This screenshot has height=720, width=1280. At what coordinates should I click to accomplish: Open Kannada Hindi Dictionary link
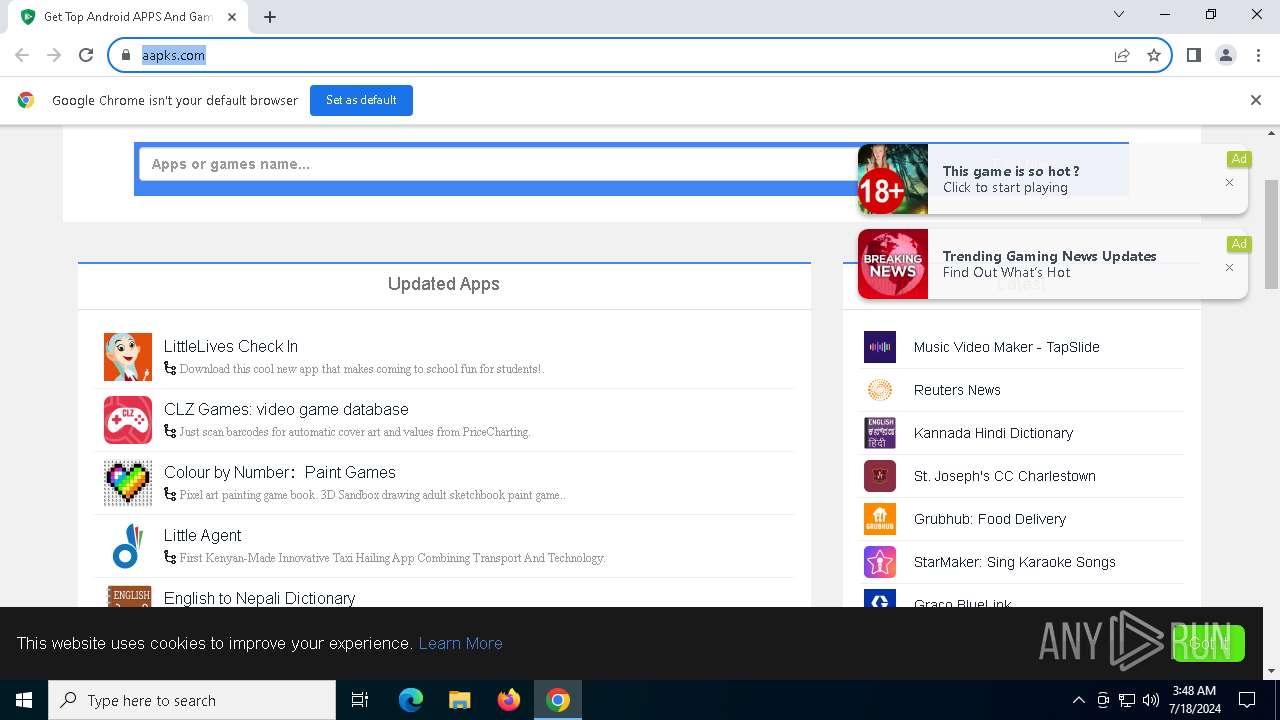pos(993,433)
